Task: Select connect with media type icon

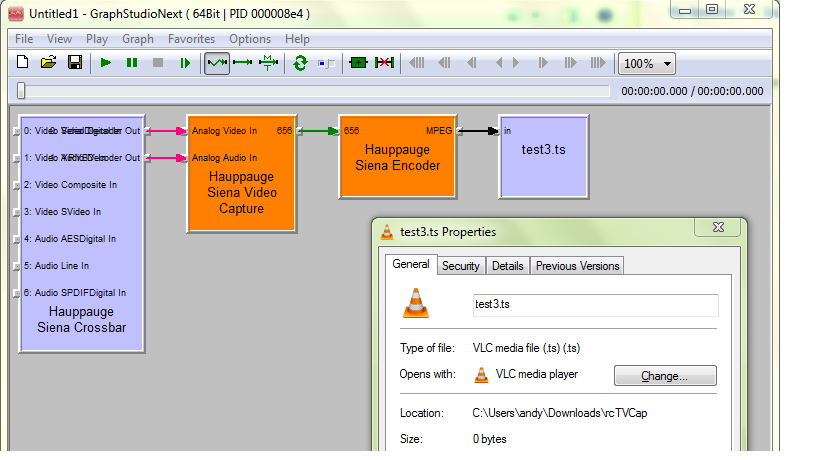Action: [x=268, y=63]
